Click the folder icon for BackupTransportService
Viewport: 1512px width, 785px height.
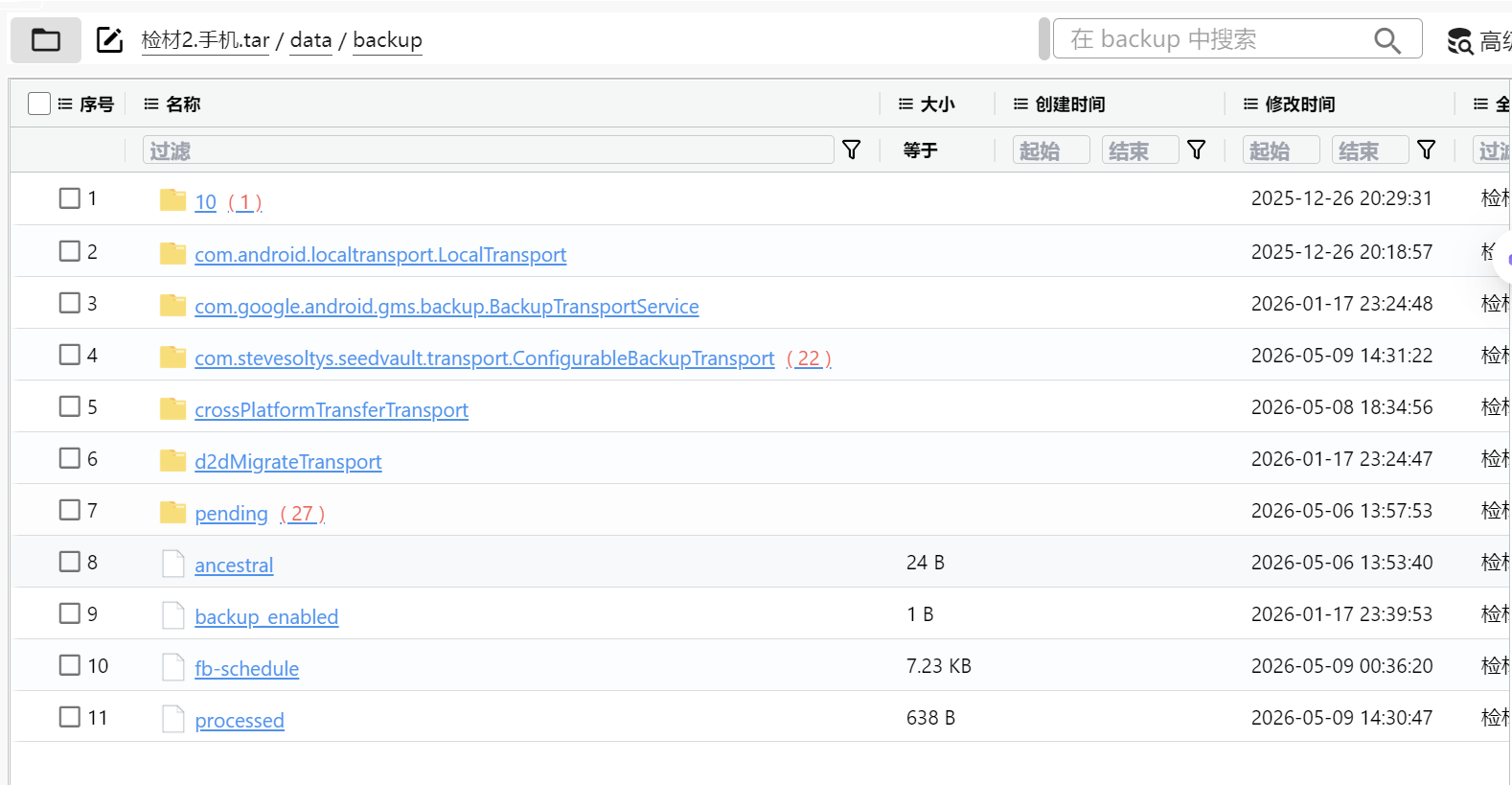(172, 304)
